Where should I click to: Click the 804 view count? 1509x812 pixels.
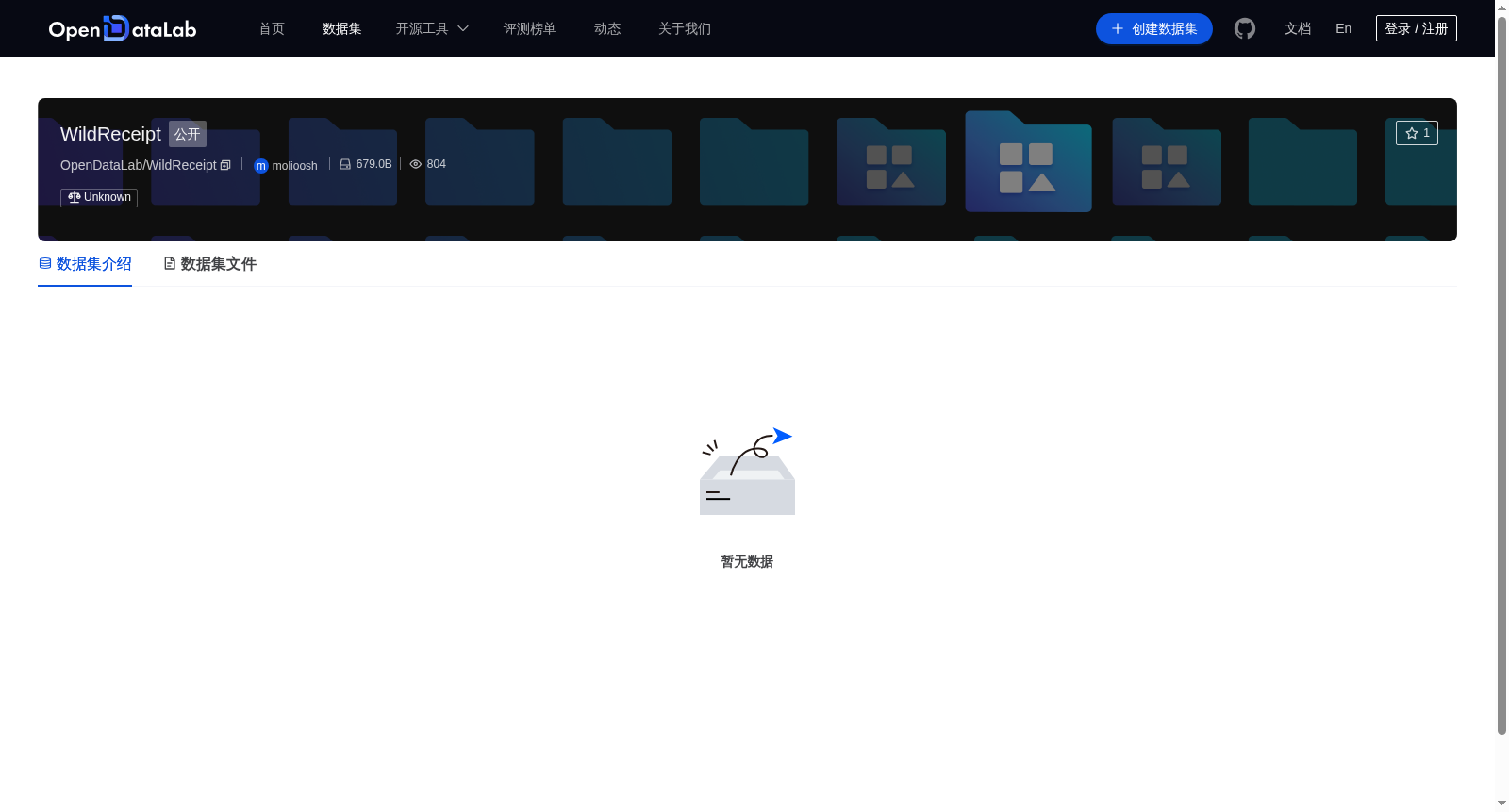click(437, 164)
